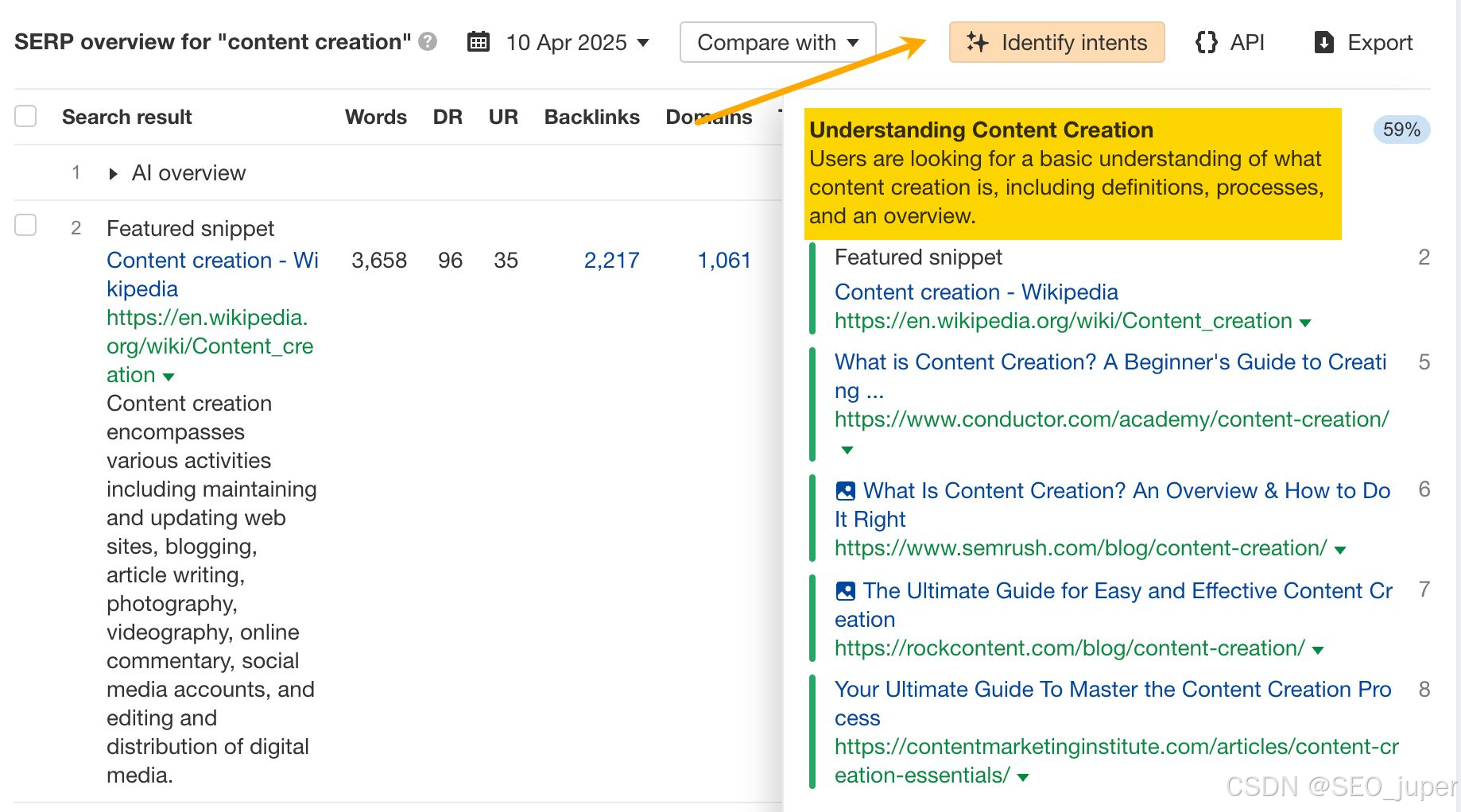Sort by the UR column header

tap(503, 117)
